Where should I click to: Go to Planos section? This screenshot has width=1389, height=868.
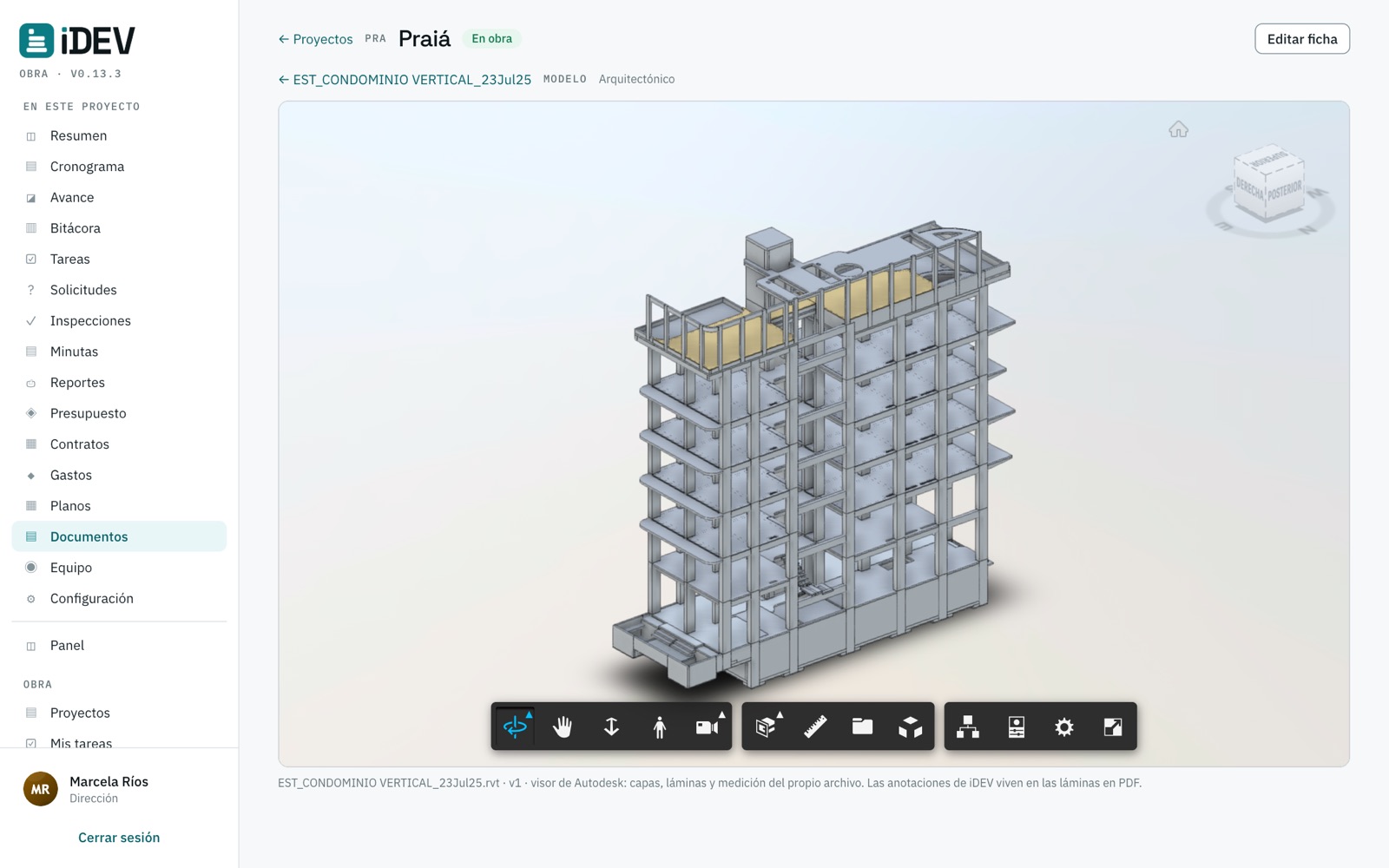[119, 505]
